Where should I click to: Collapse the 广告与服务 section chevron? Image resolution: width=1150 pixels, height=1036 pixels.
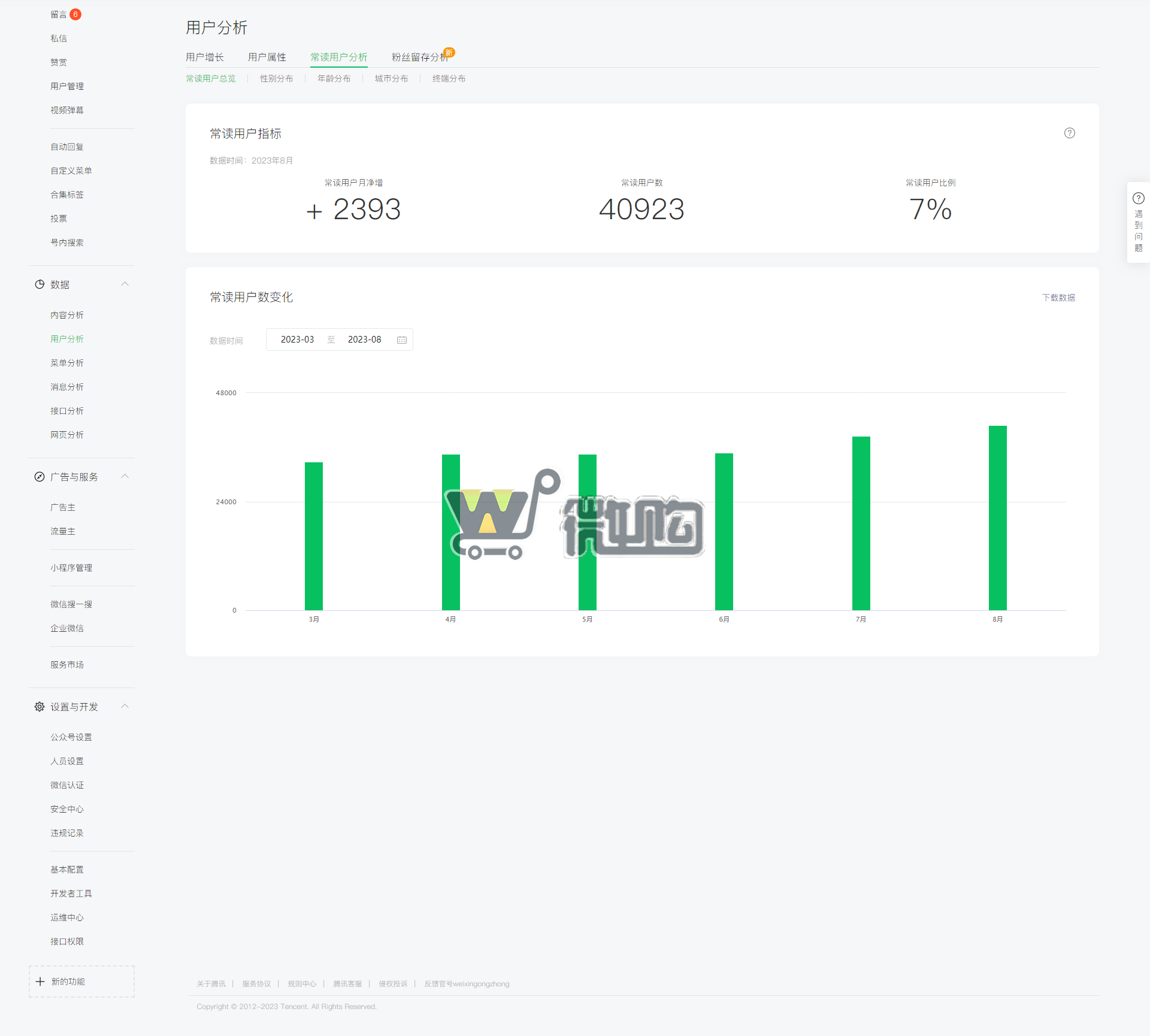tap(125, 476)
